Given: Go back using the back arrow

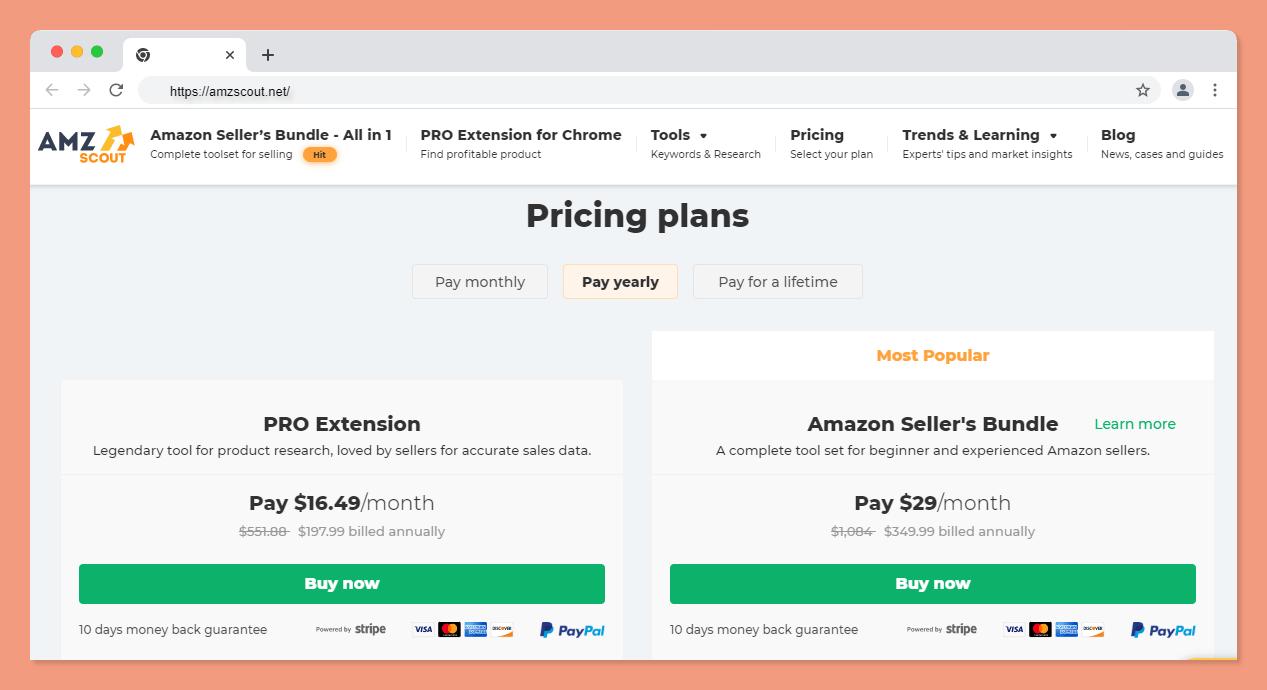Looking at the screenshot, I should tap(52, 90).
